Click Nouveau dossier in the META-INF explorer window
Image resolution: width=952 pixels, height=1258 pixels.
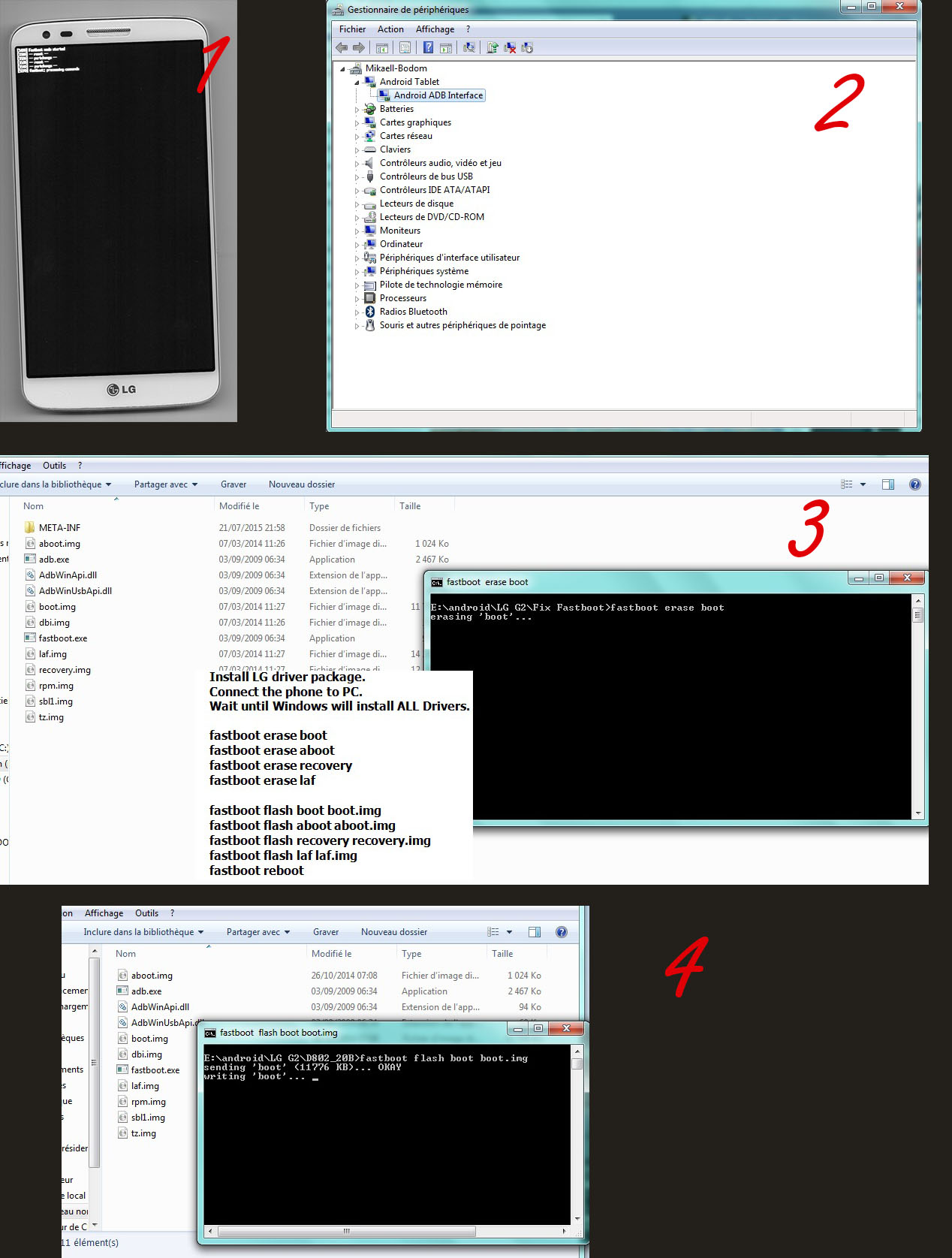[302, 485]
